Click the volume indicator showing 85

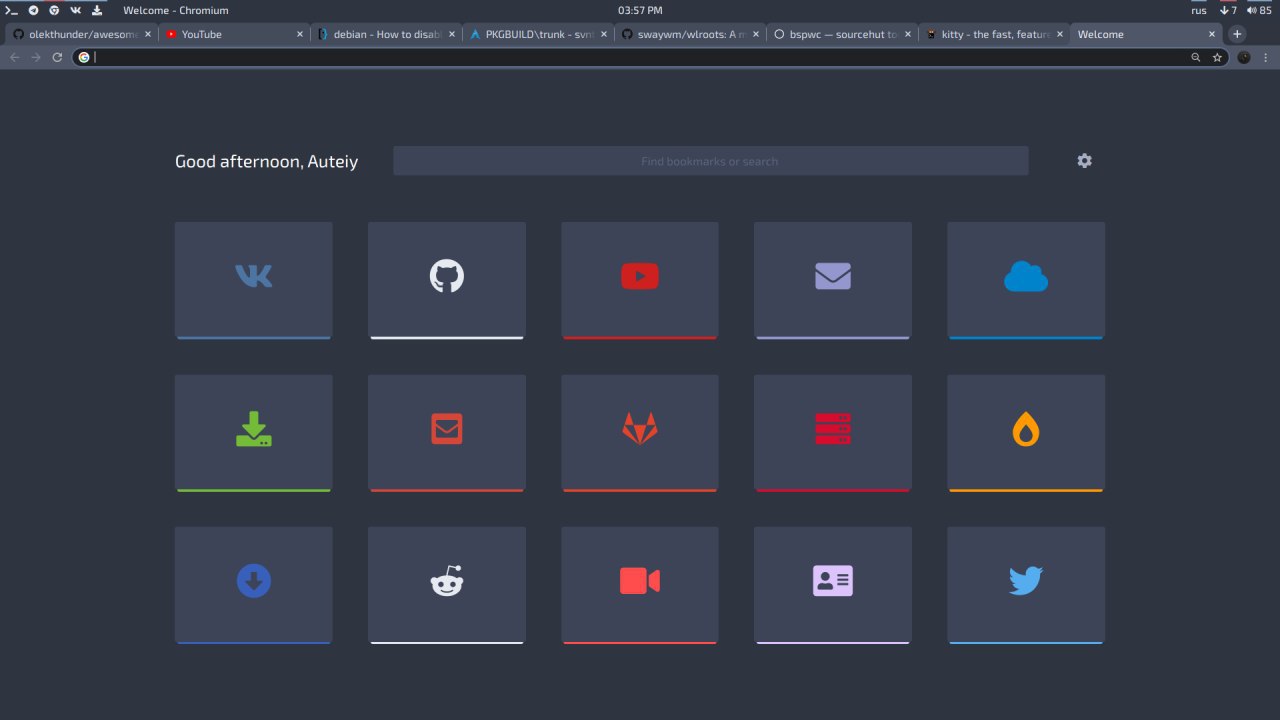pos(1258,10)
